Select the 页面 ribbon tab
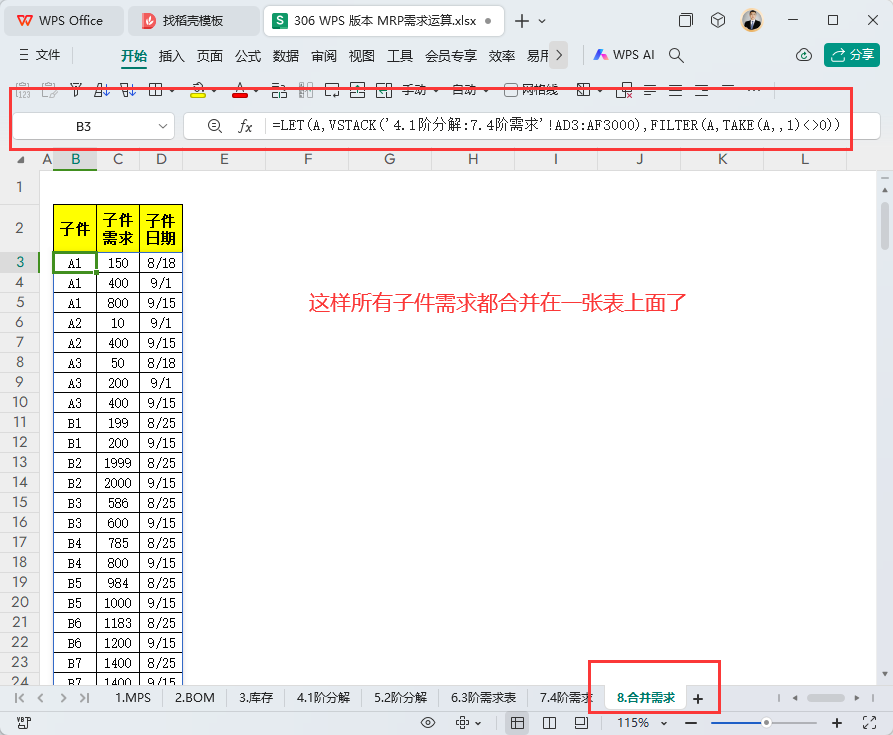 coord(210,56)
